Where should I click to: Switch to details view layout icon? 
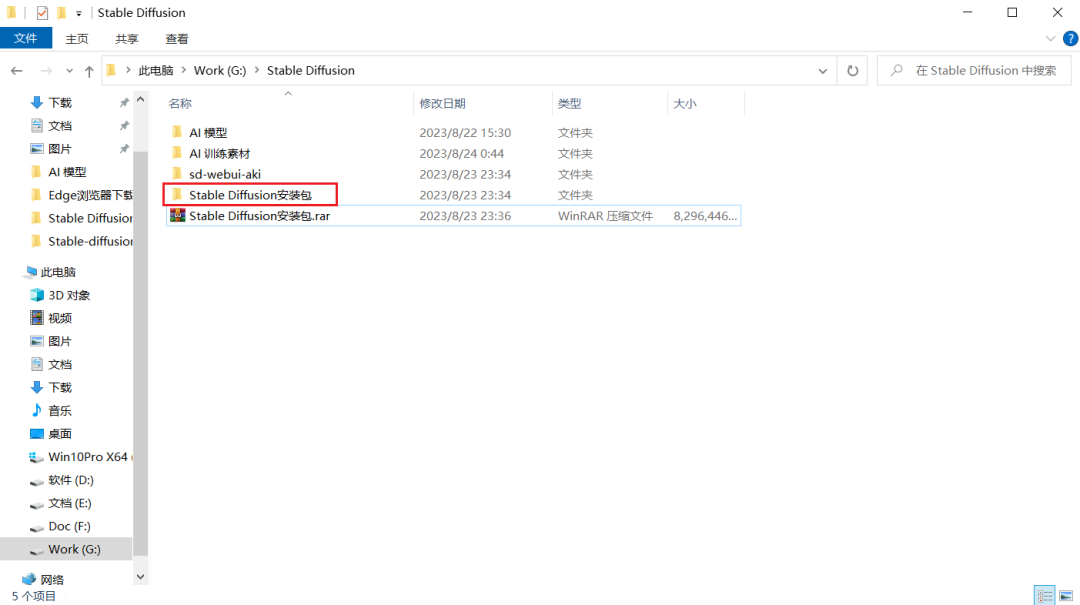tap(1045, 595)
